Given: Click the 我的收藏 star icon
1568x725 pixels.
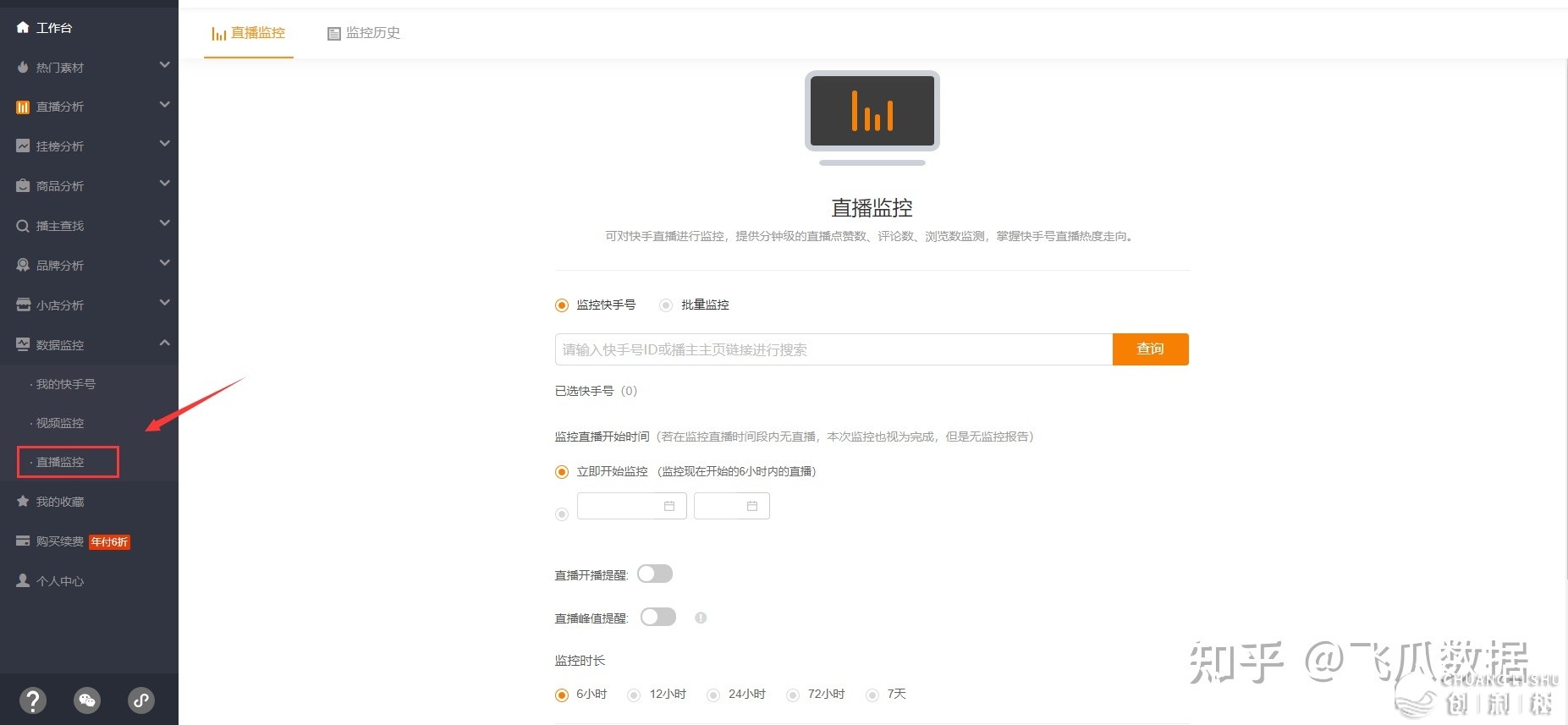Looking at the screenshot, I should click(23, 501).
